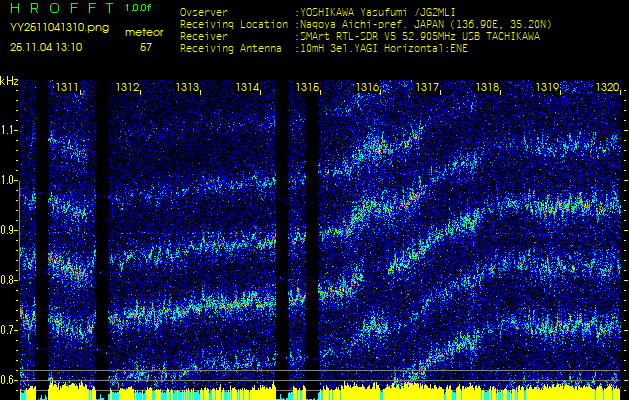Click the 1319 time marker

tap(547, 87)
